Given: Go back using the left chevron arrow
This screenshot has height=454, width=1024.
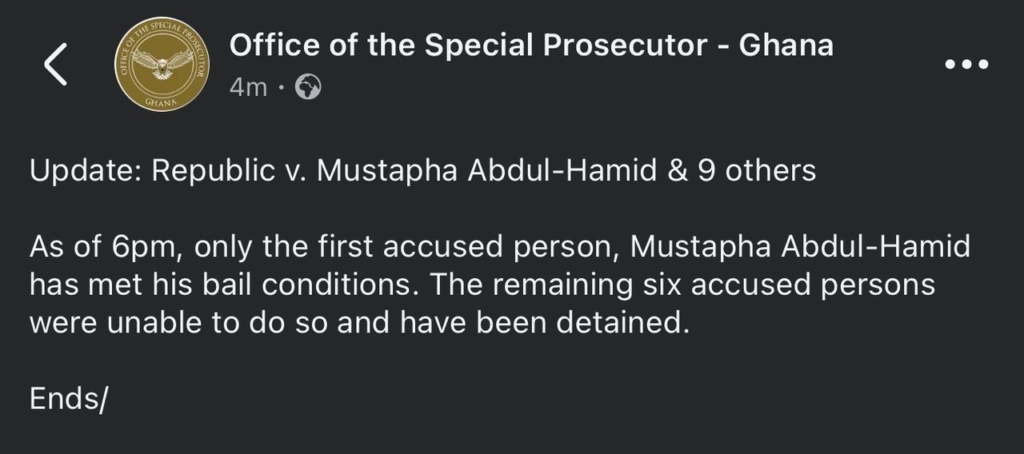Looking at the screenshot, I should [x=56, y=65].
